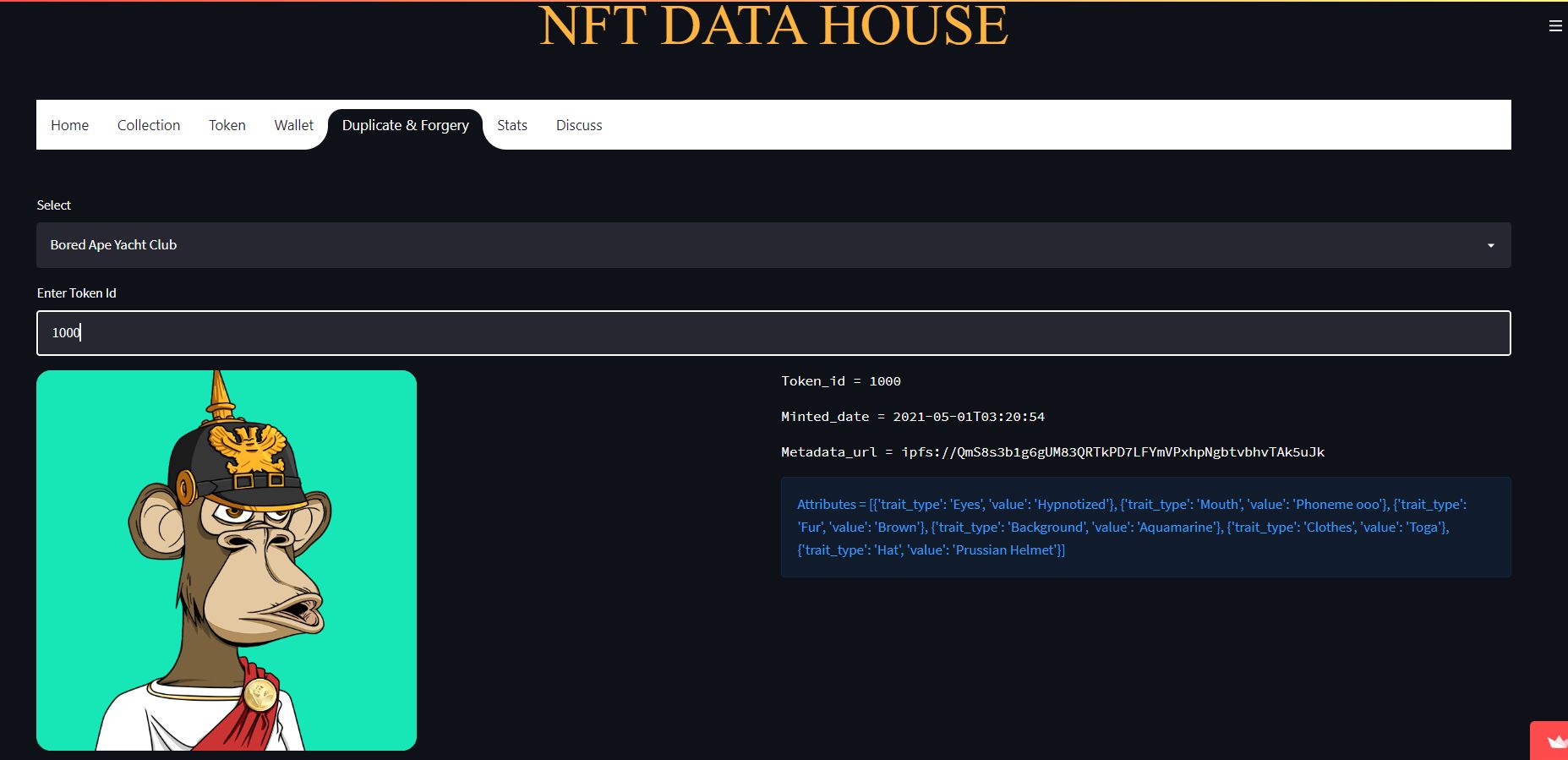Click the Bored Ape NFT image

pos(227,560)
